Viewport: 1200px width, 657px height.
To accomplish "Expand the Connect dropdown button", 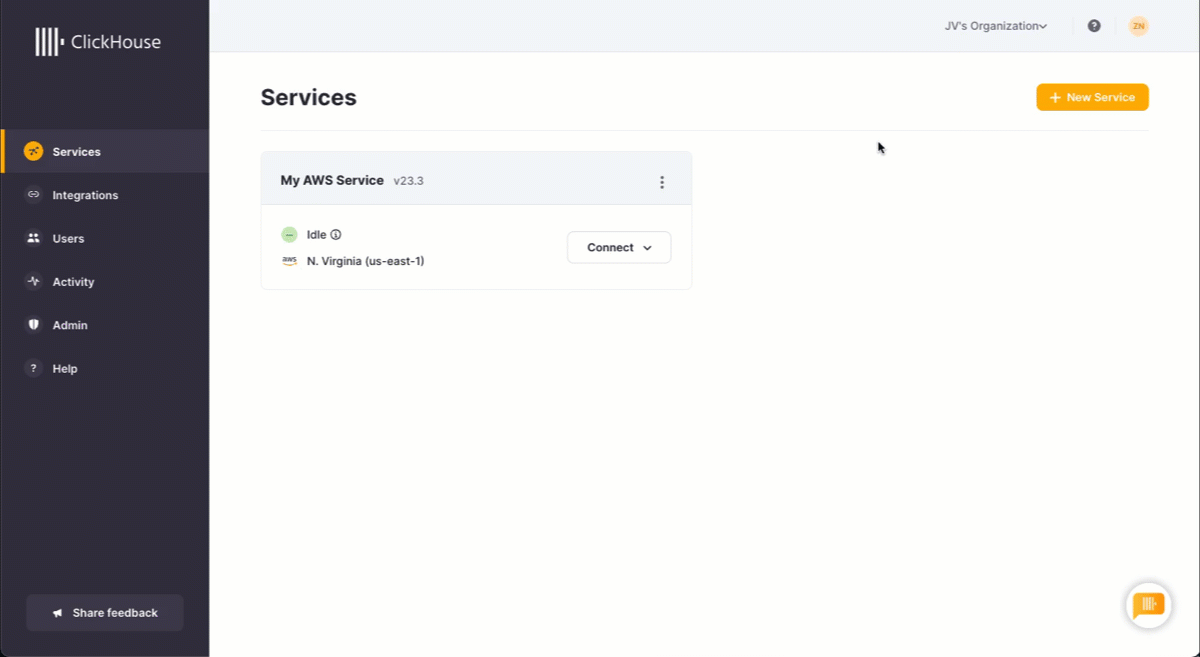I will 619,248.
